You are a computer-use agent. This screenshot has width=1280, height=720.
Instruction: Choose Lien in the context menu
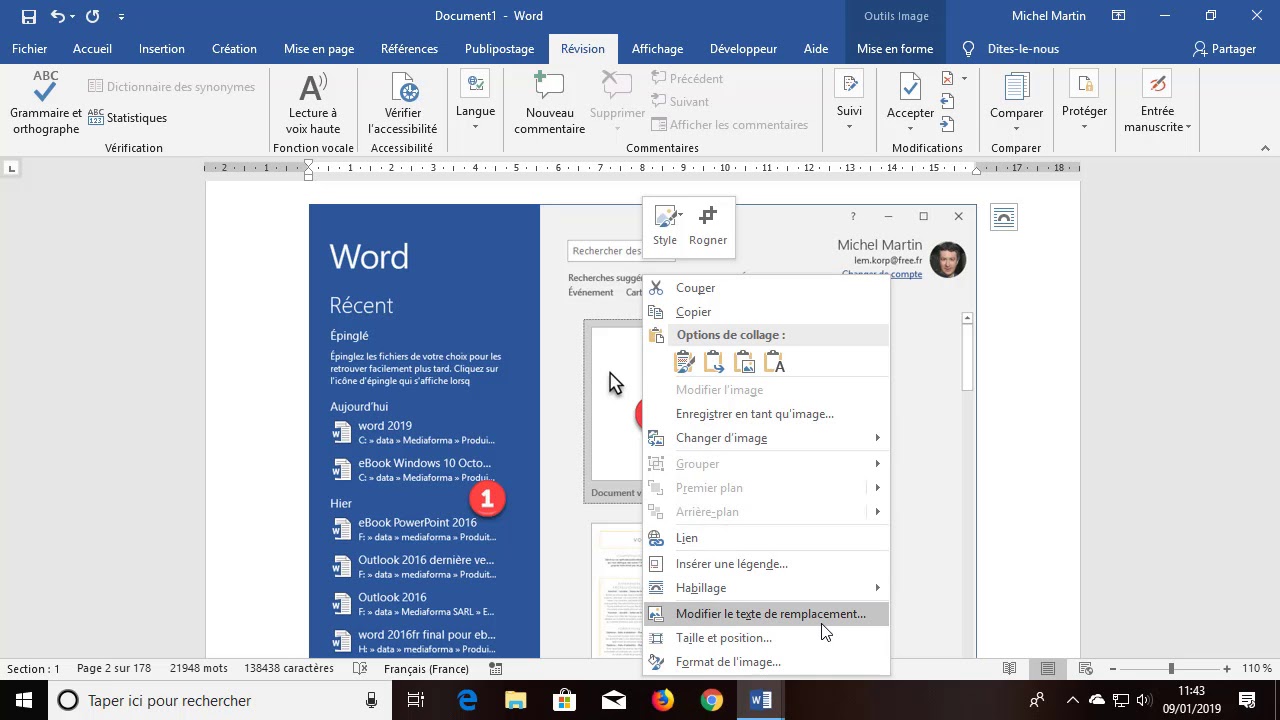[x=766, y=538]
